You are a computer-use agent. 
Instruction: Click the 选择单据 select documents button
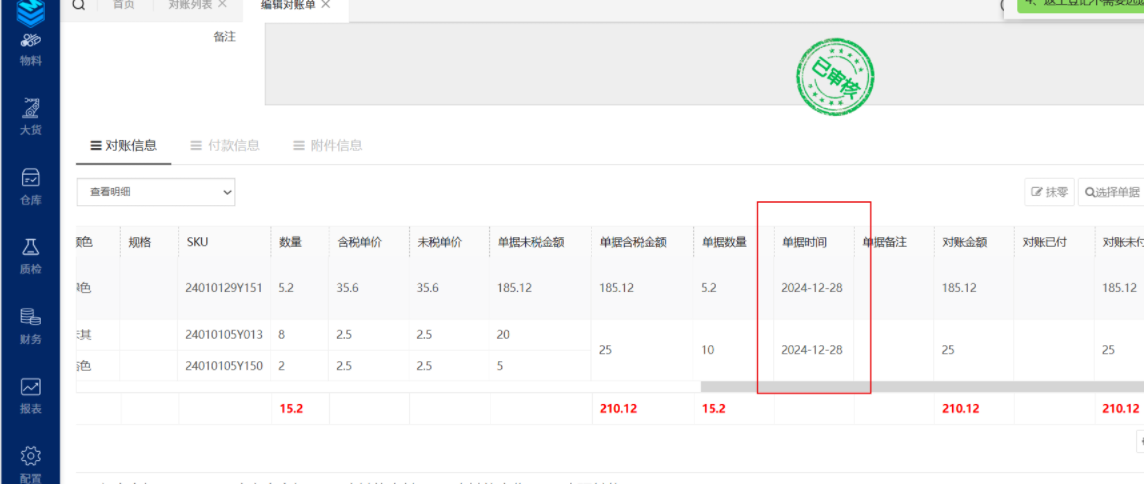coord(1111,192)
